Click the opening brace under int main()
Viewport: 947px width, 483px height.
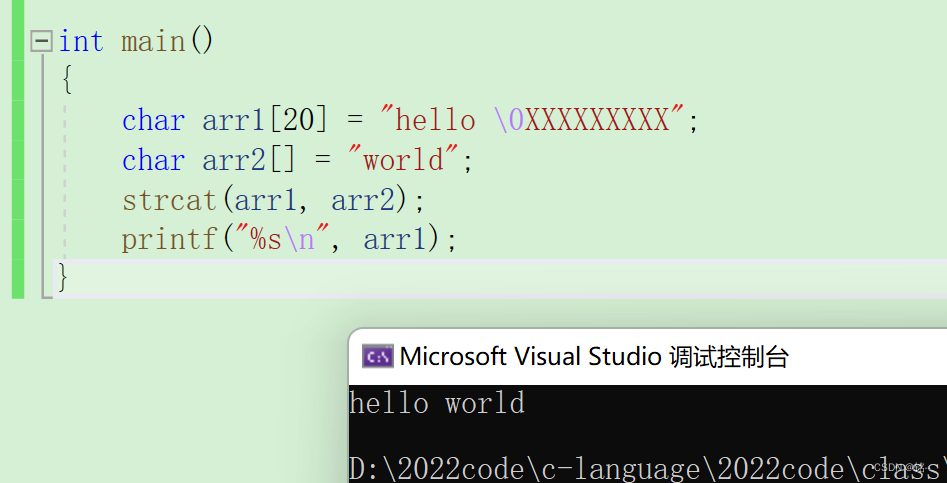click(67, 80)
